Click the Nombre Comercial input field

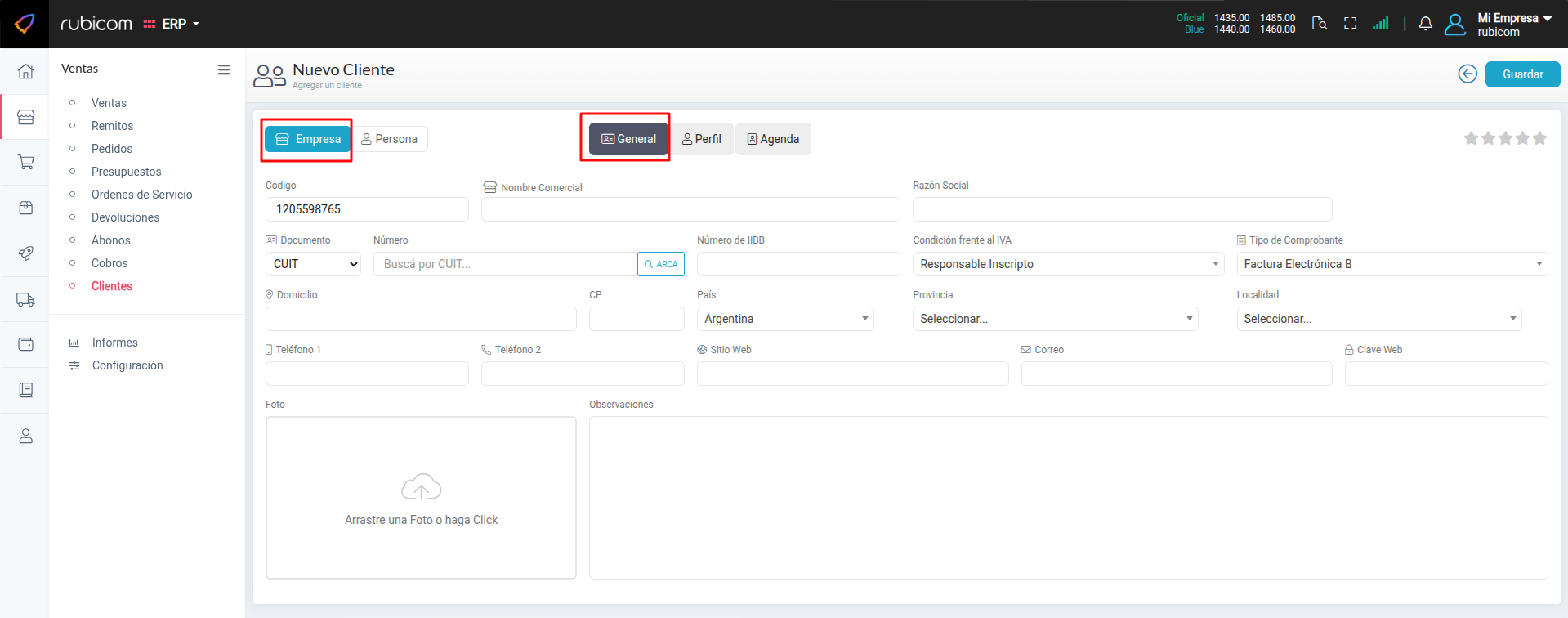coord(690,209)
